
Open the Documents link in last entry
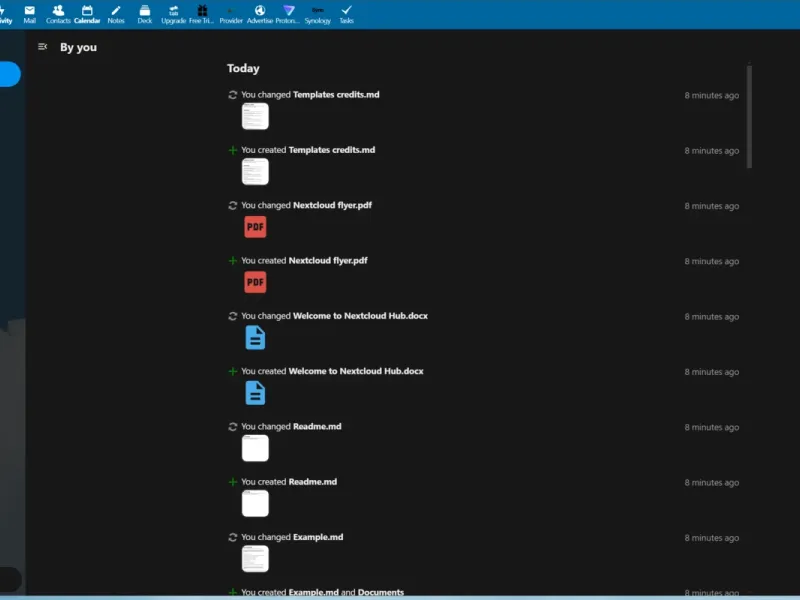click(381, 592)
